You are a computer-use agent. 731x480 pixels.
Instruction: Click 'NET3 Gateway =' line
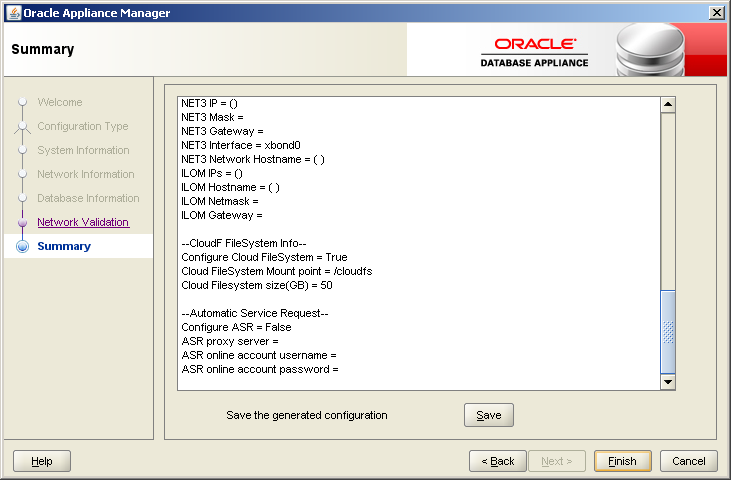tap(222, 131)
